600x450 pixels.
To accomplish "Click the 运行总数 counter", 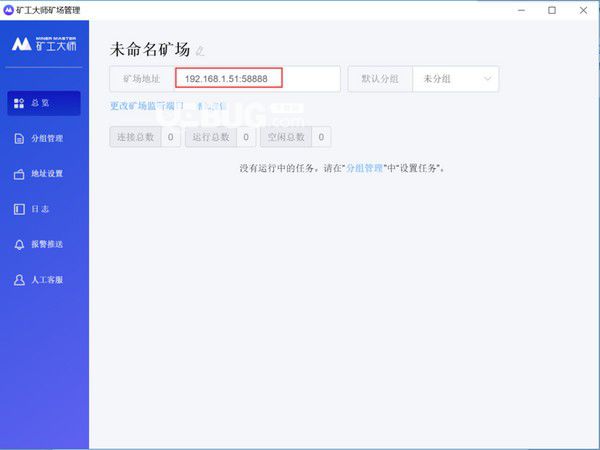I will coord(220,137).
